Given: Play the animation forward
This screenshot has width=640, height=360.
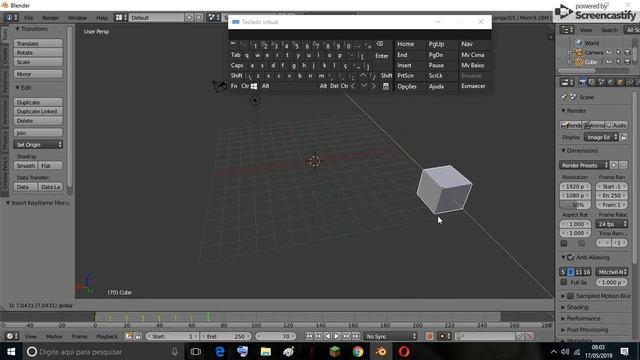Looking at the screenshot, I should pos(337,336).
